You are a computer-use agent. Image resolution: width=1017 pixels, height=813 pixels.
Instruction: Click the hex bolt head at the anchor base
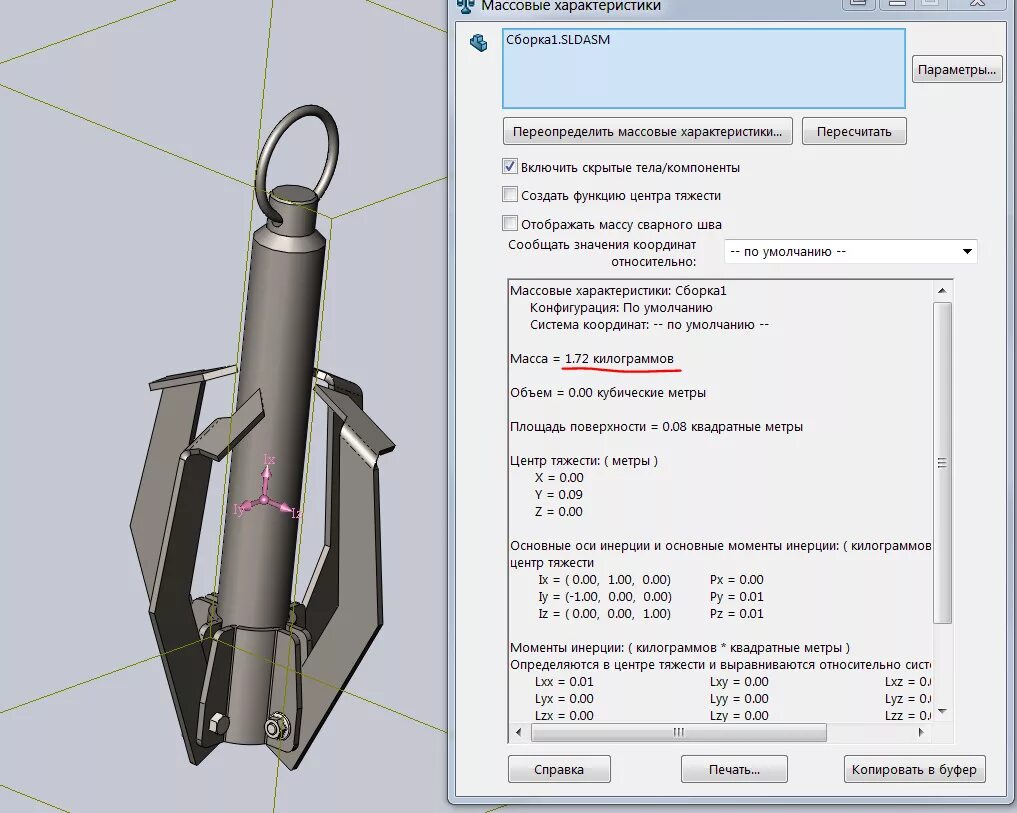(217, 722)
